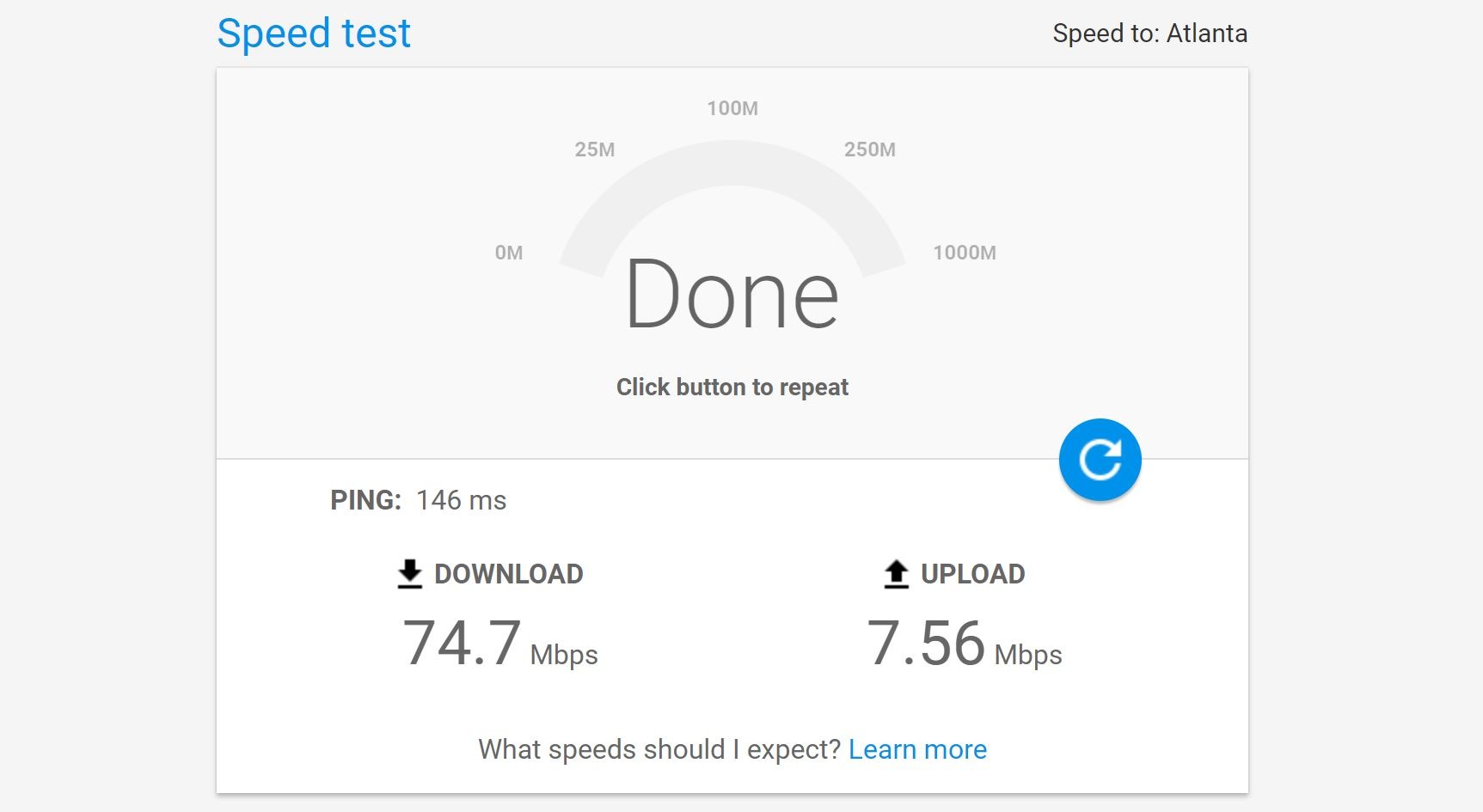The height and width of the screenshot is (812, 1483).
Task: Click the 0M gauge label
Action: tap(509, 253)
